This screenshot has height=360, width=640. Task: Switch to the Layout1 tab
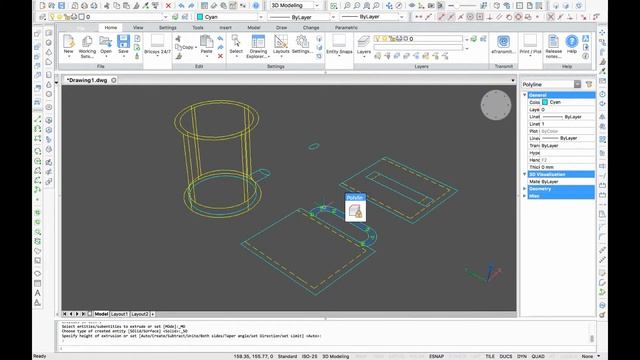pos(120,314)
